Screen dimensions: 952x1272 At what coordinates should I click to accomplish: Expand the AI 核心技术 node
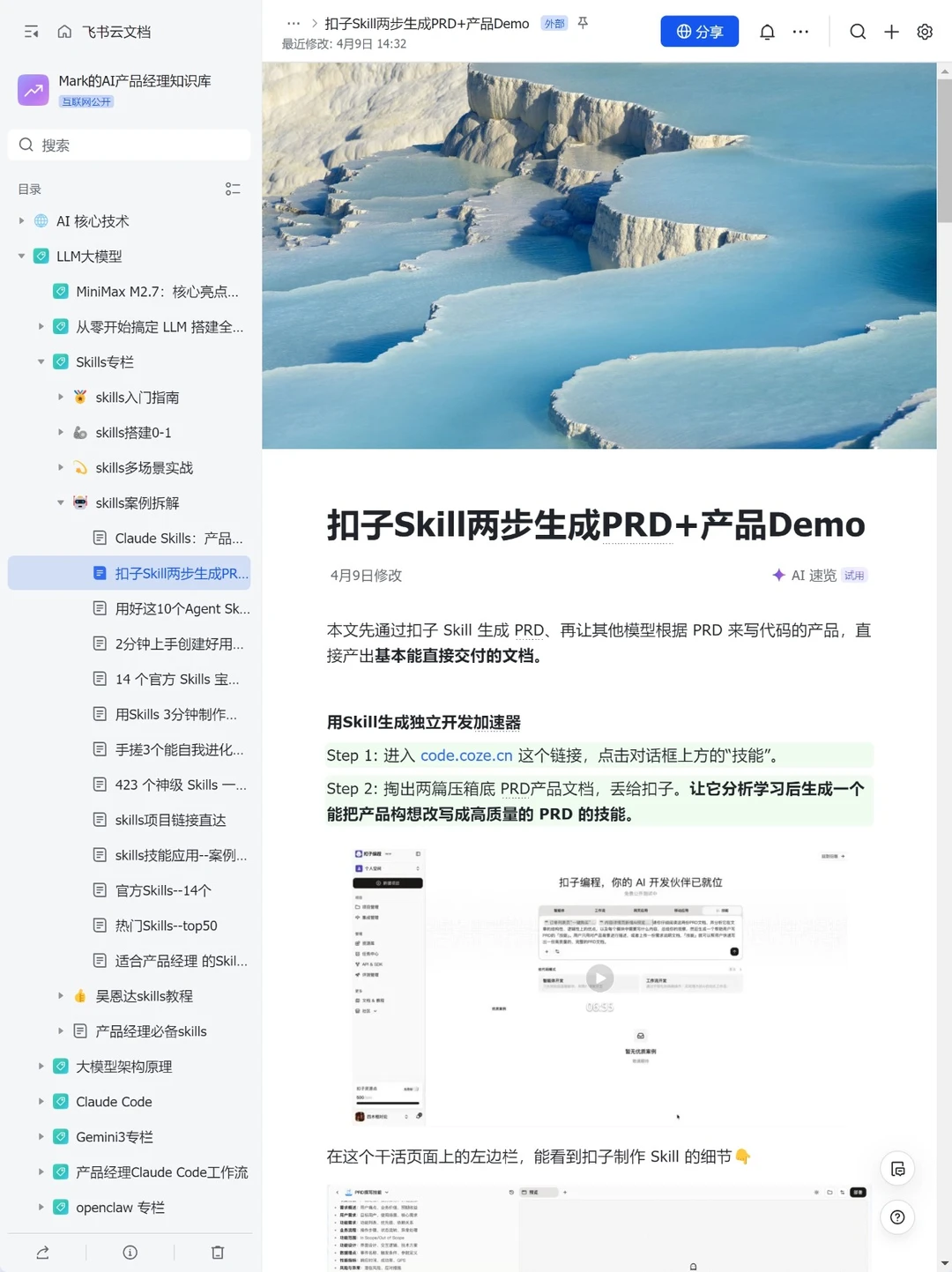click(x=21, y=221)
